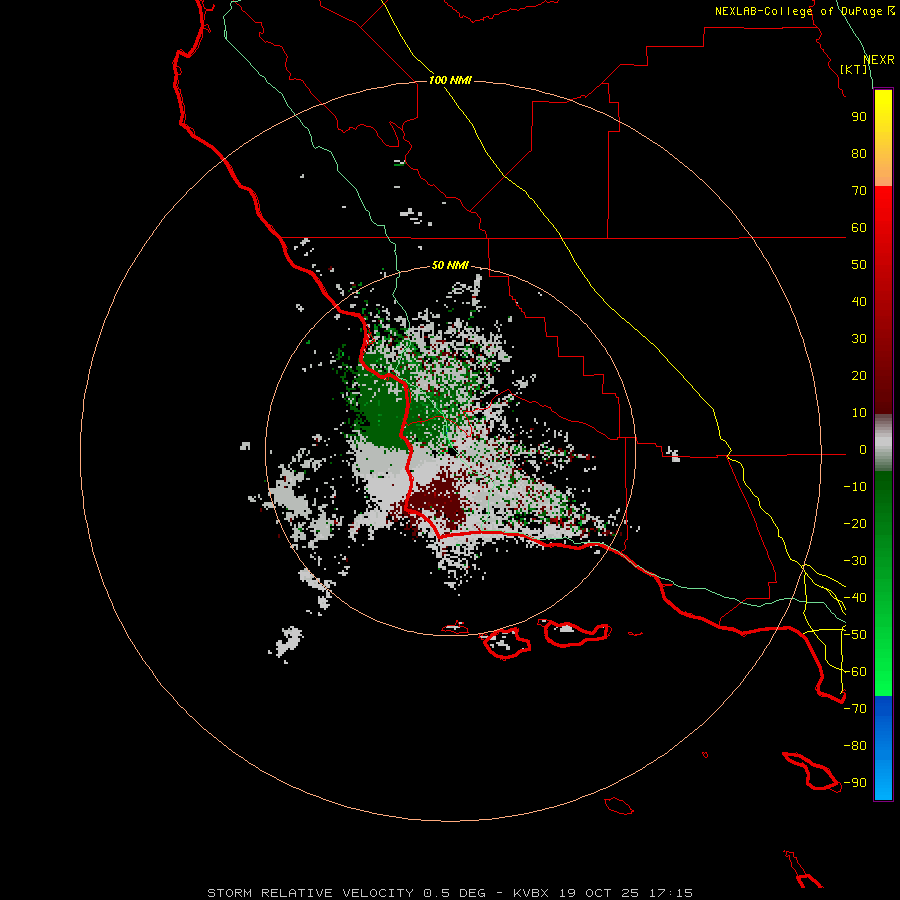Click the -10 value on velocity scale
Viewport: 900px width, 900px height.
(855, 487)
